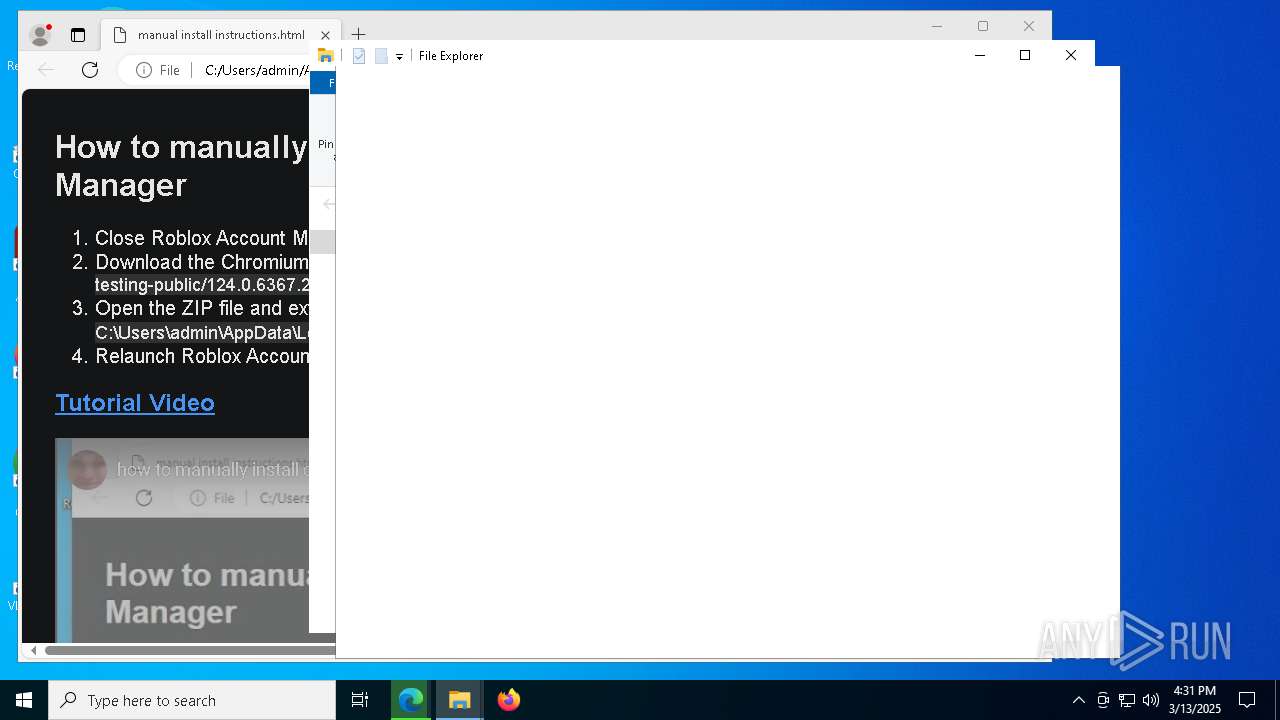Switch to Microsoft Edge on taskbar

(x=411, y=700)
